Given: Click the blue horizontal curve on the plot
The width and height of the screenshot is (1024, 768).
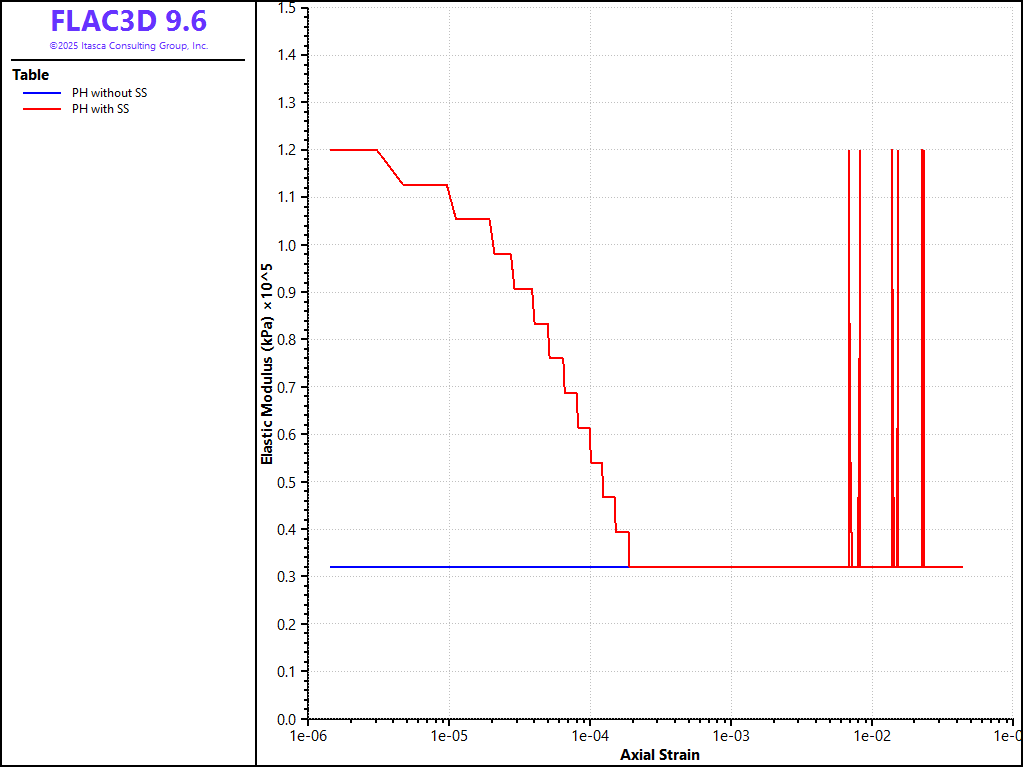Looking at the screenshot, I should (x=470, y=567).
